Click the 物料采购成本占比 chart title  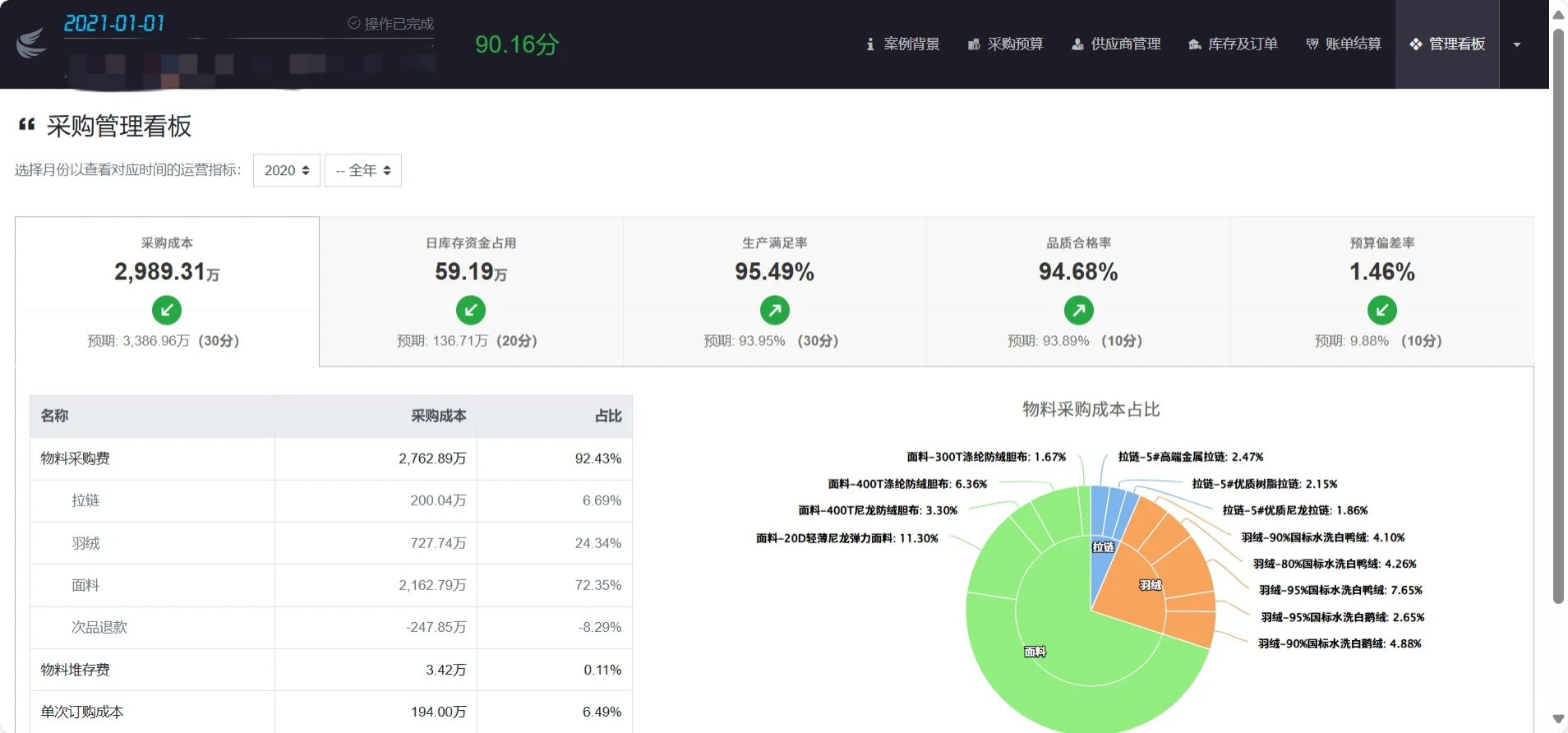[1091, 409]
